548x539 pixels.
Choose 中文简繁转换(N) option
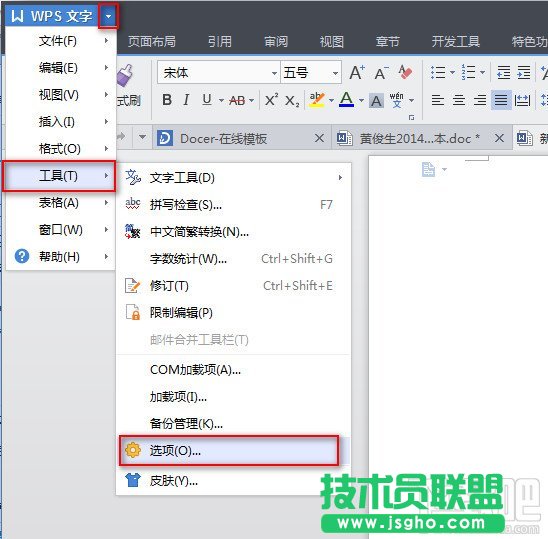point(233,232)
